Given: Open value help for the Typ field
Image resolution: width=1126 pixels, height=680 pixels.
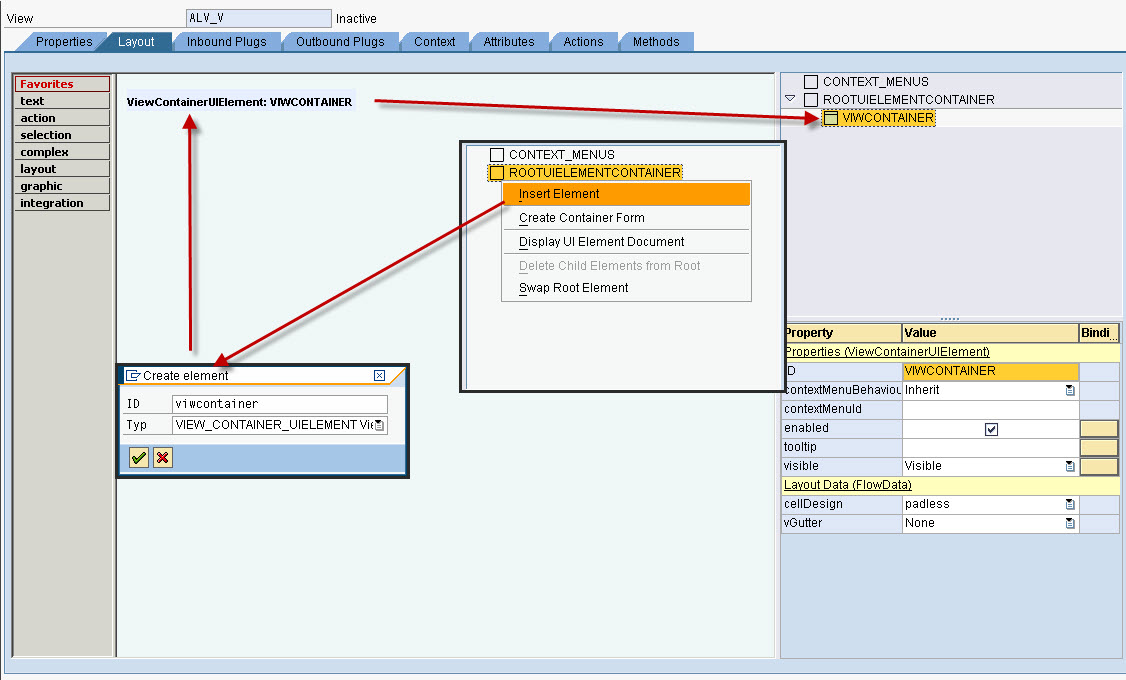Looking at the screenshot, I should [x=380, y=424].
